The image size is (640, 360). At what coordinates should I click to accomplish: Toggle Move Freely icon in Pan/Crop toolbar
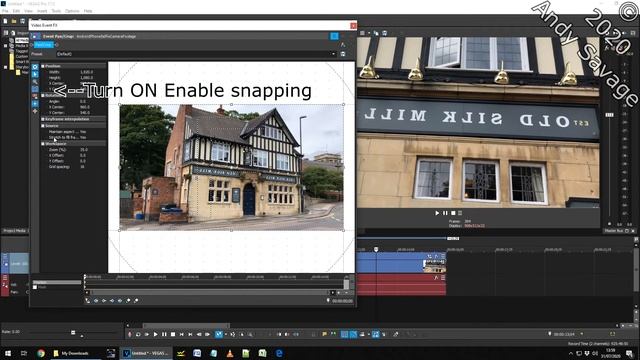(x=35, y=111)
